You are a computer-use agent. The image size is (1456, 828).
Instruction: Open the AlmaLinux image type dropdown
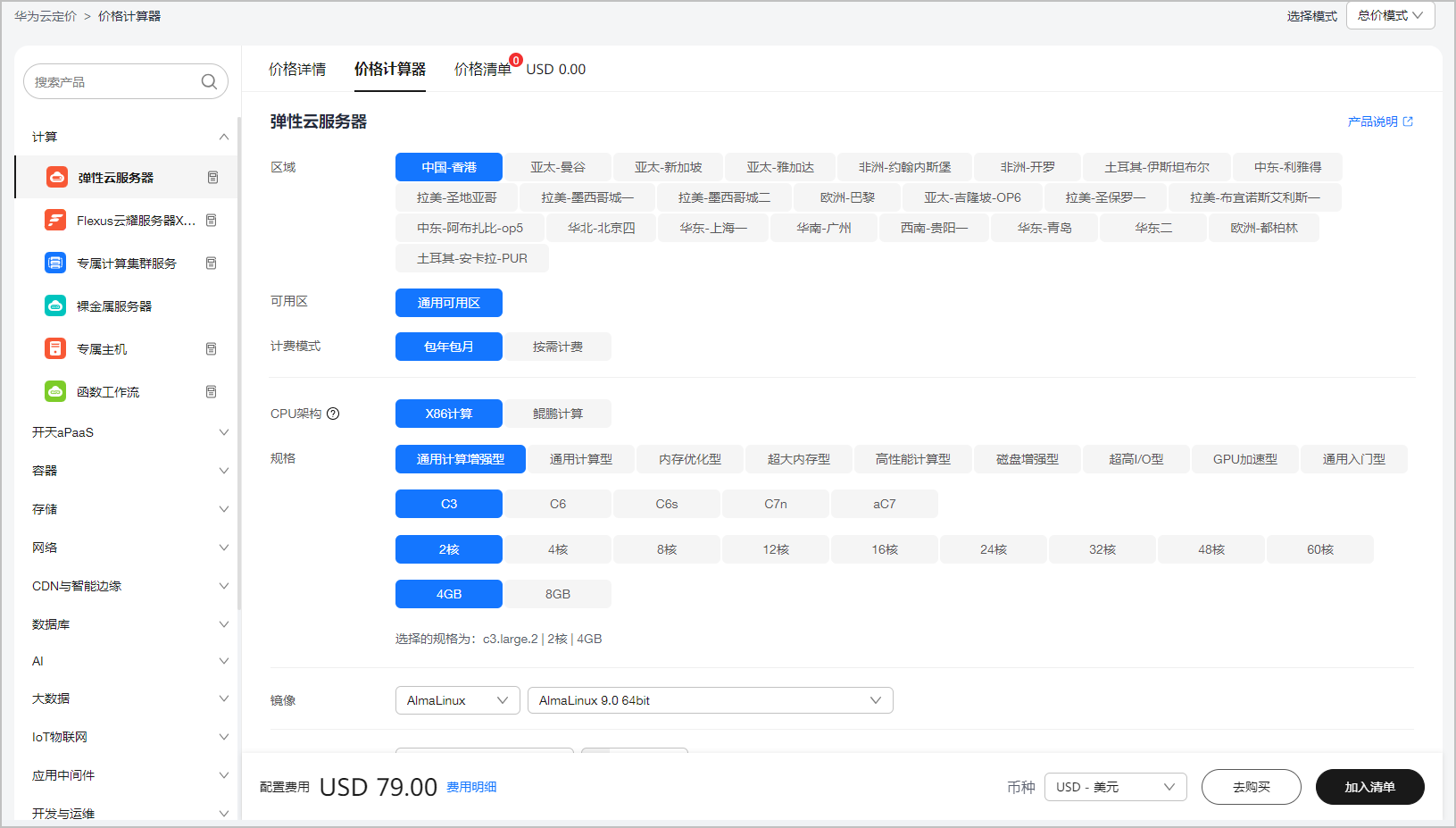[x=457, y=700]
